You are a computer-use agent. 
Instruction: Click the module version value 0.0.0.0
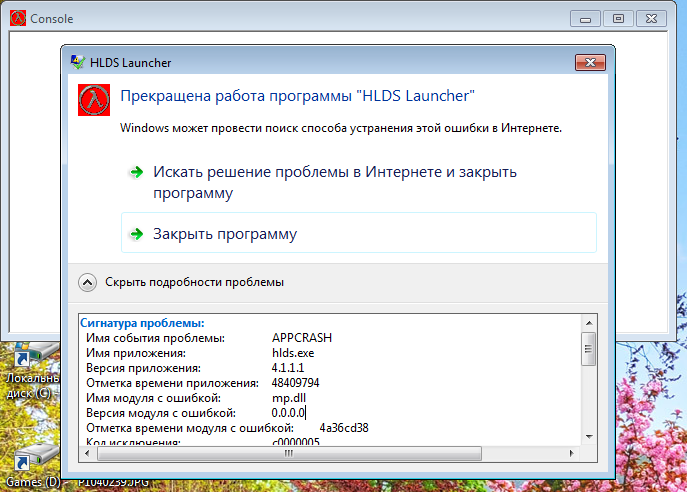pyautogui.click(x=288, y=413)
